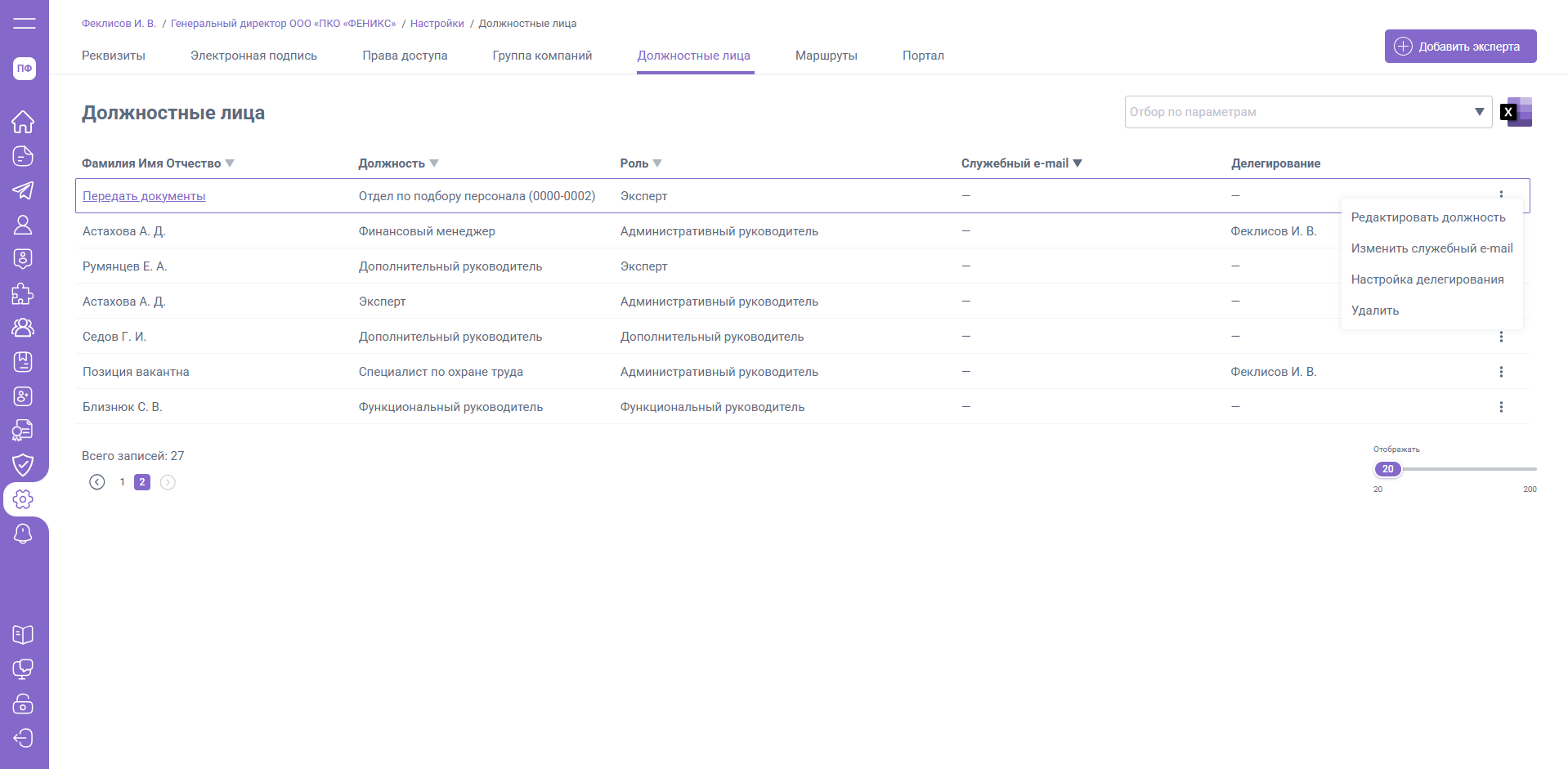Open three-dot menu for Позиция вакантна row
This screenshot has width=1568, height=769.
(x=1501, y=372)
